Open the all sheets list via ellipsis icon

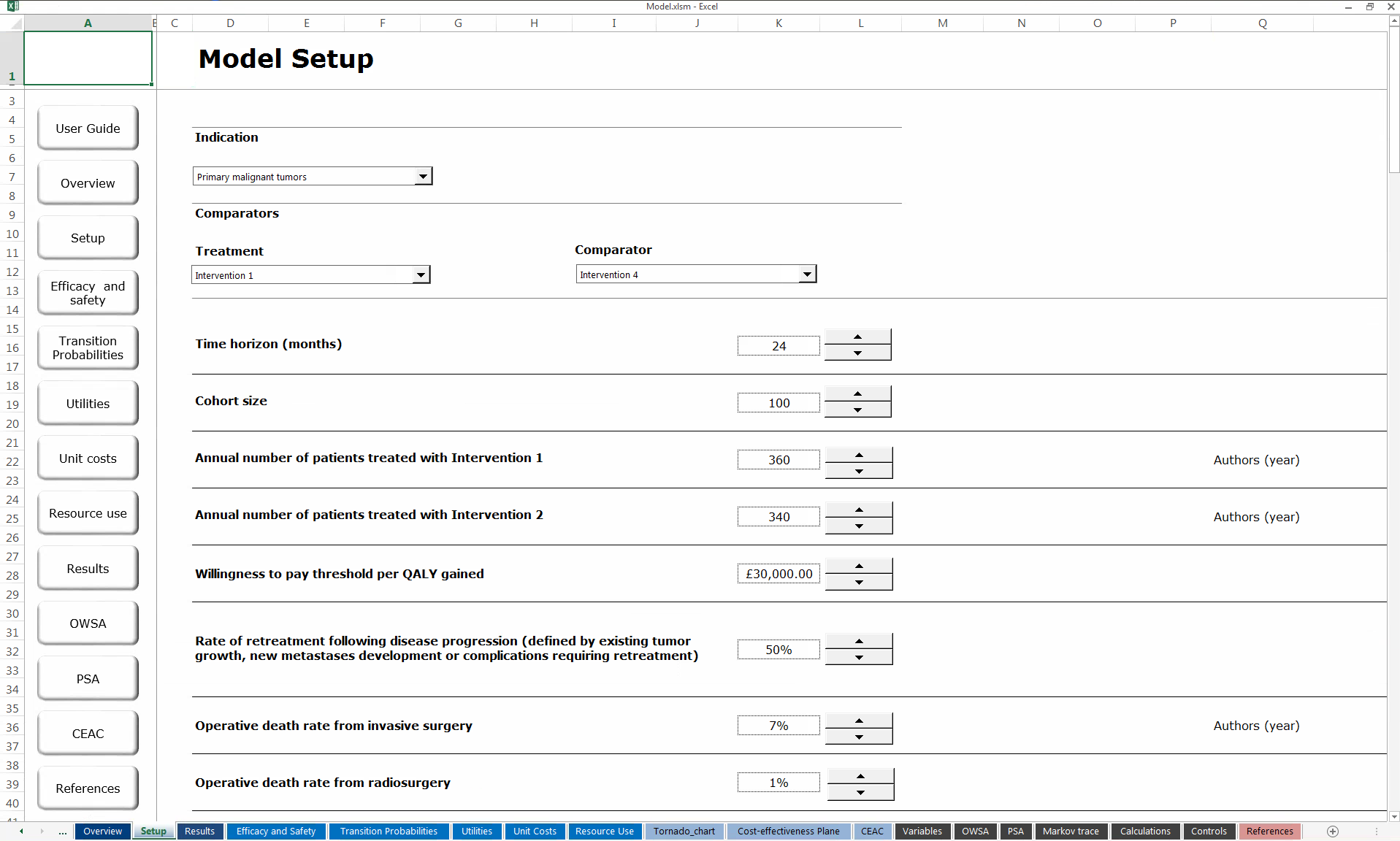point(62,831)
